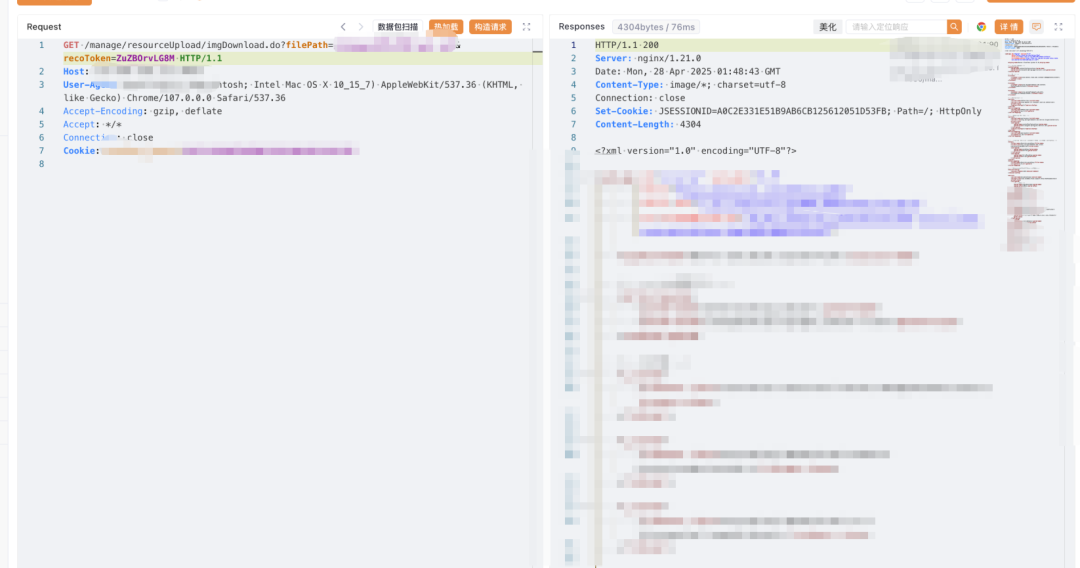Image resolution: width=1080 pixels, height=568 pixels.
Task: Open response in Chrome browser icon
Action: pyautogui.click(x=981, y=27)
